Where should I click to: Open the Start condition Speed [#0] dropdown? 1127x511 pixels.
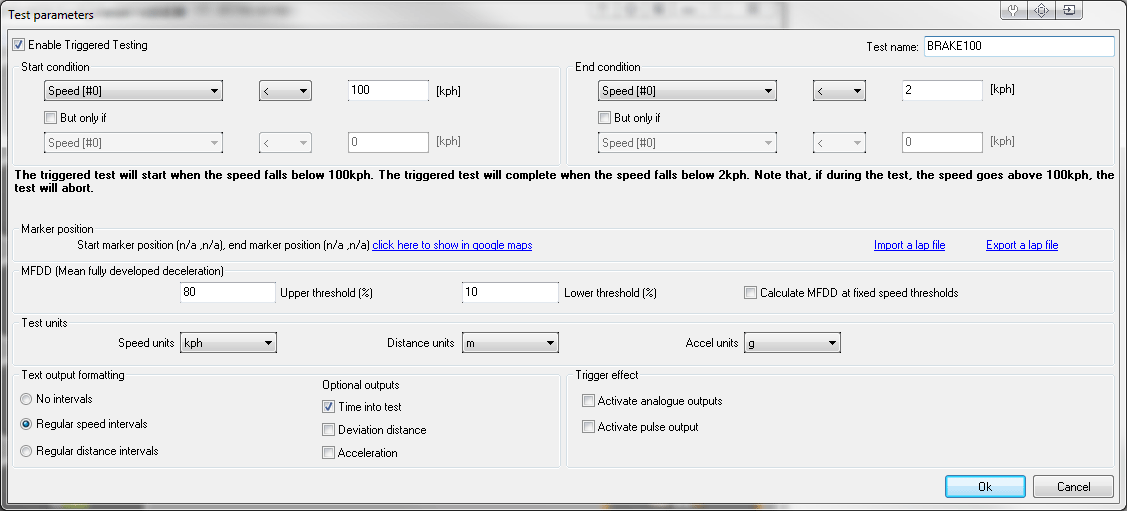click(133, 91)
